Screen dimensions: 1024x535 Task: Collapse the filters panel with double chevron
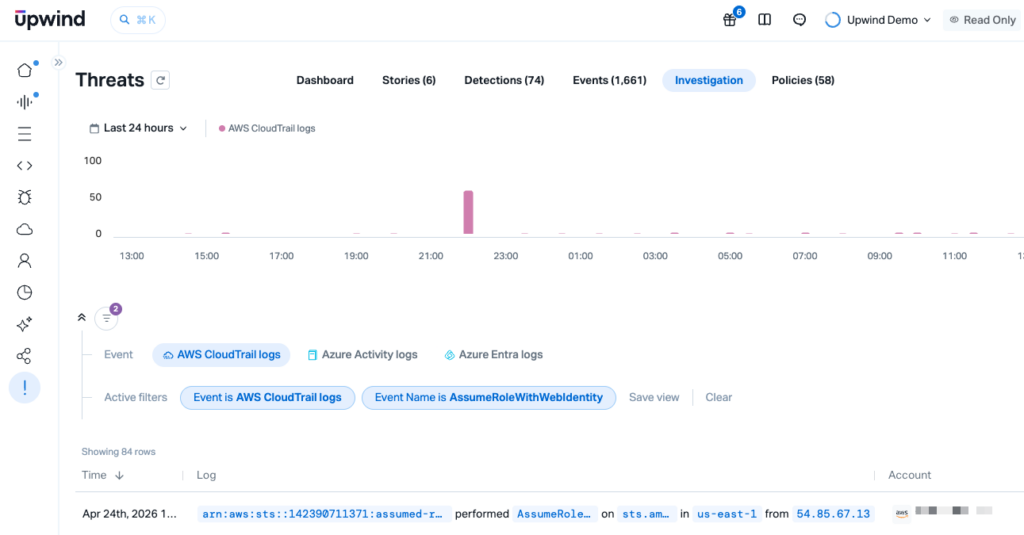click(81, 318)
